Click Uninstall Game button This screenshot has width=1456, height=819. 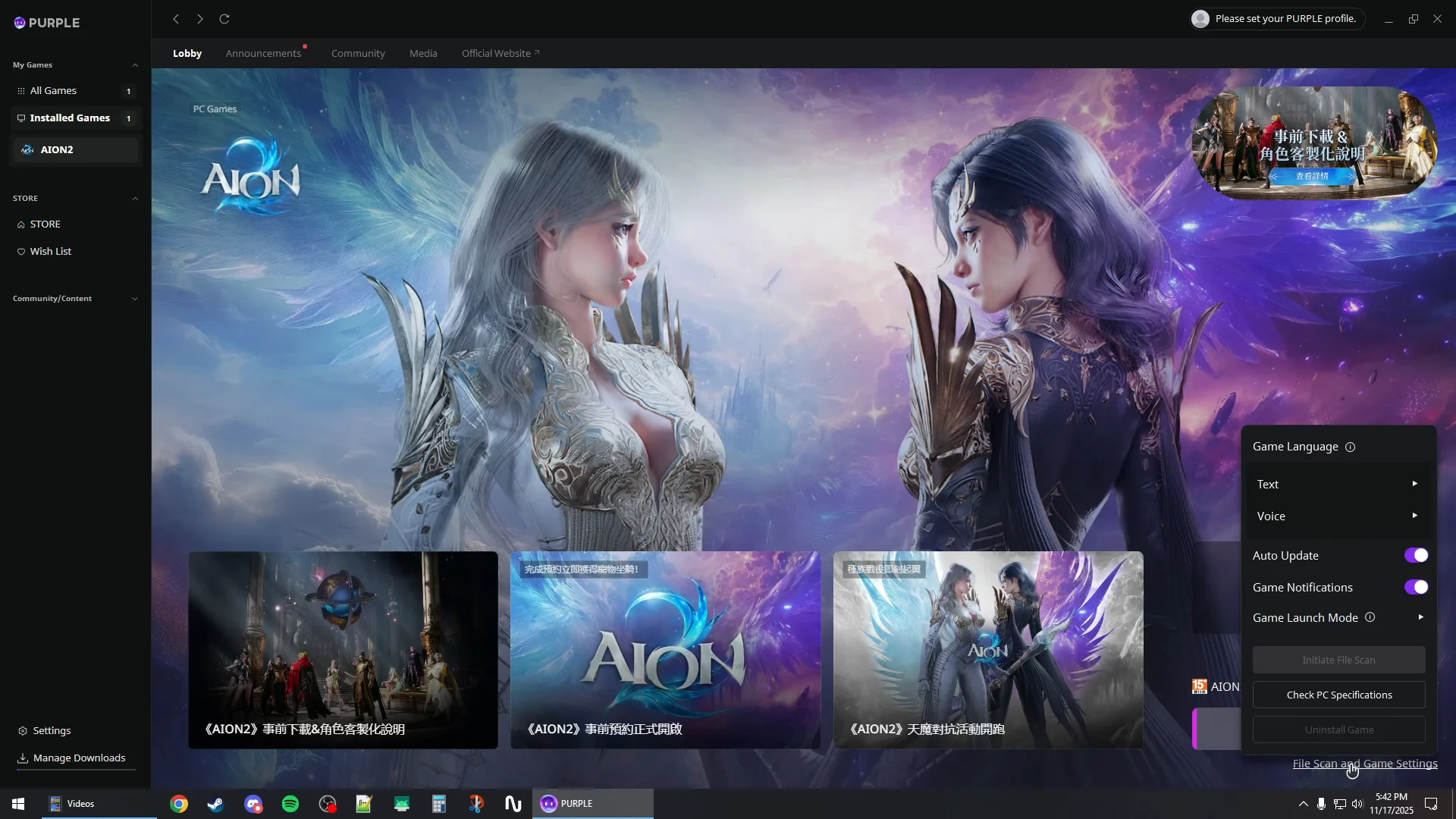pos(1338,730)
